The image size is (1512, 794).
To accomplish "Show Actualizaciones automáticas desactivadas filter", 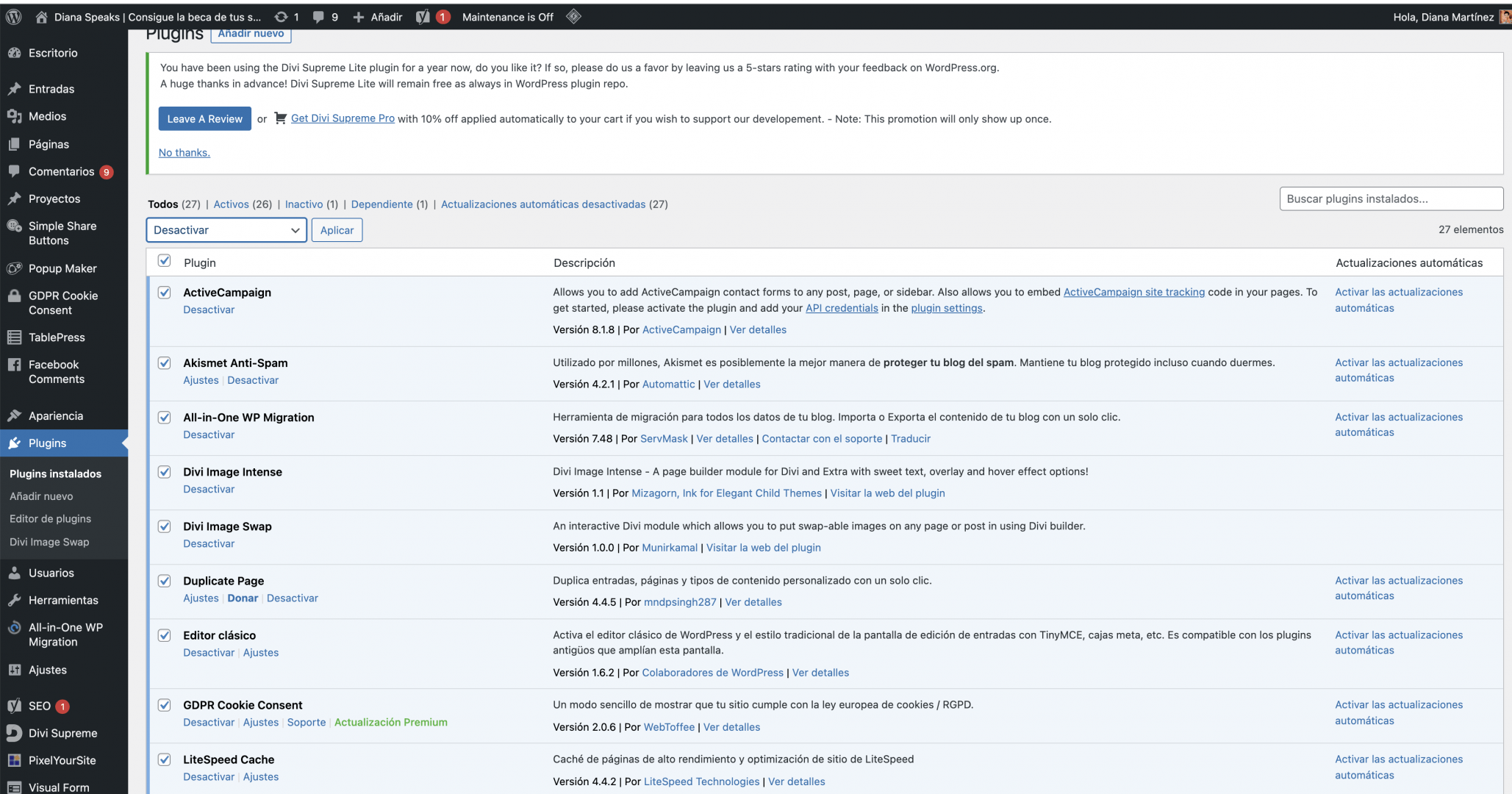I will point(554,204).
